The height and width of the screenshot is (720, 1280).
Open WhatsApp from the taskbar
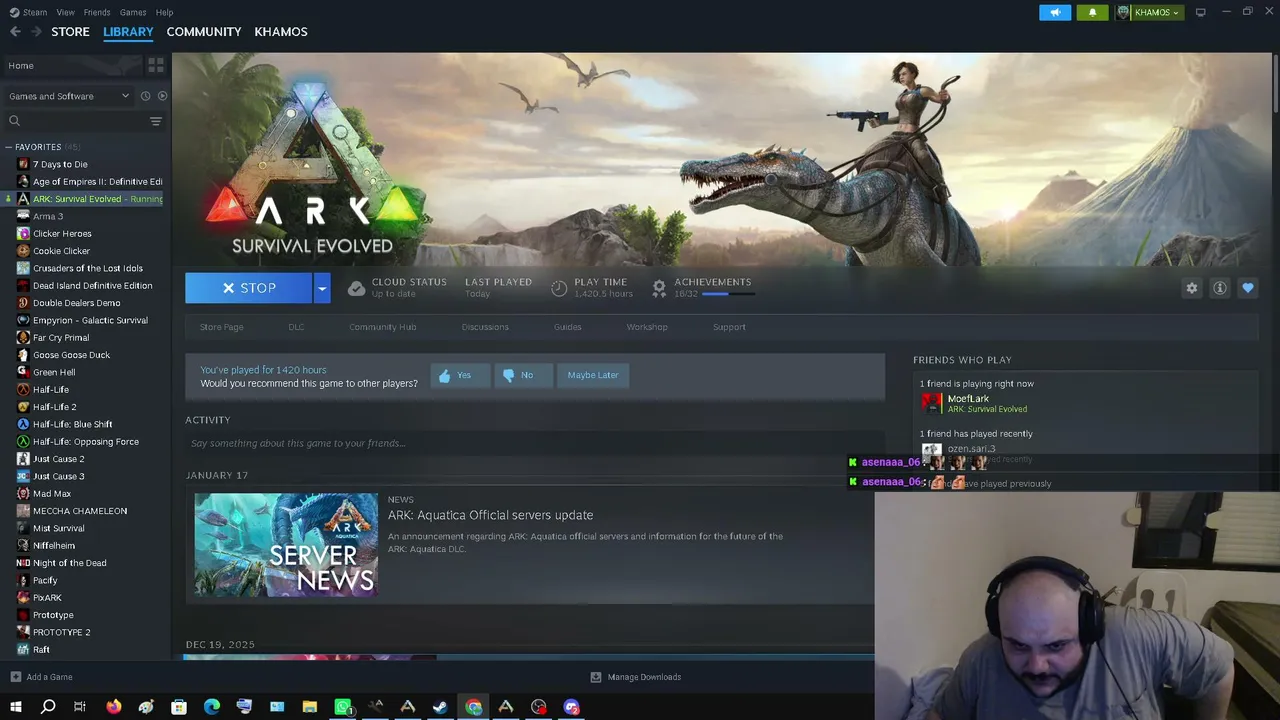[x=343, y=707]
